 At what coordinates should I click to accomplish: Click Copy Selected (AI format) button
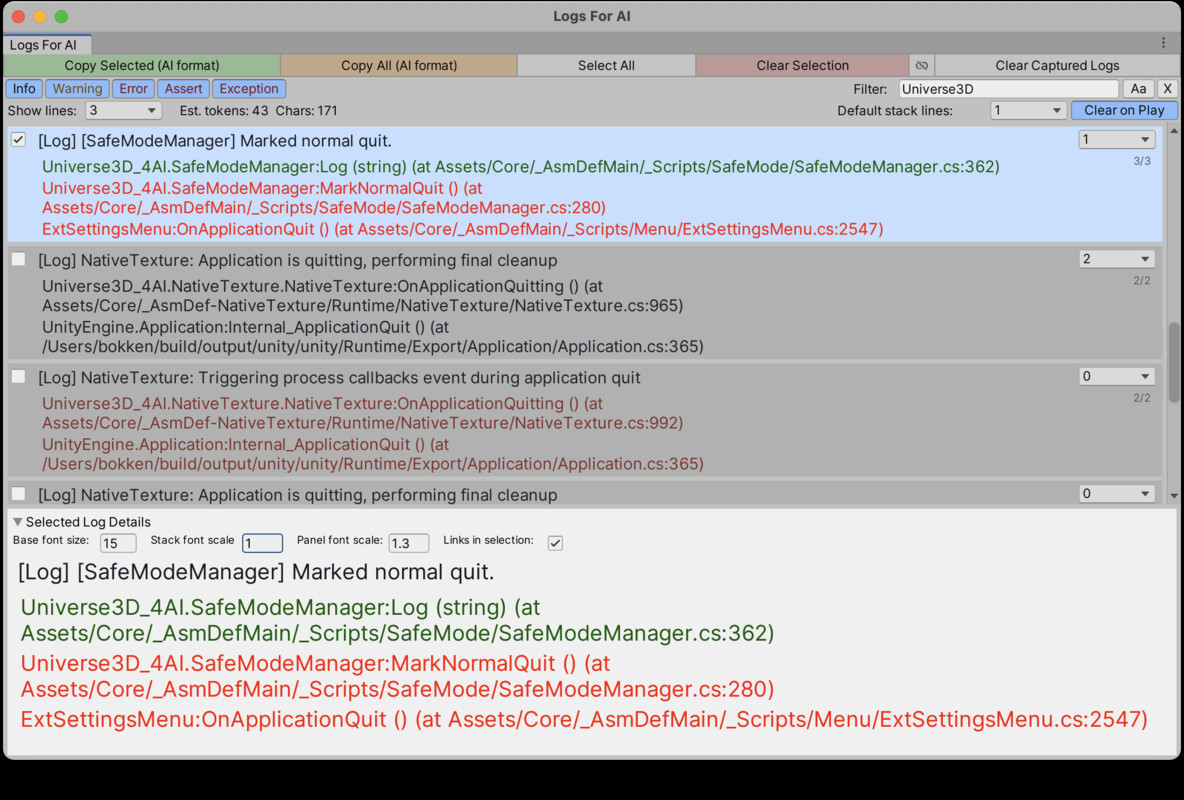[x=142, y=66]
